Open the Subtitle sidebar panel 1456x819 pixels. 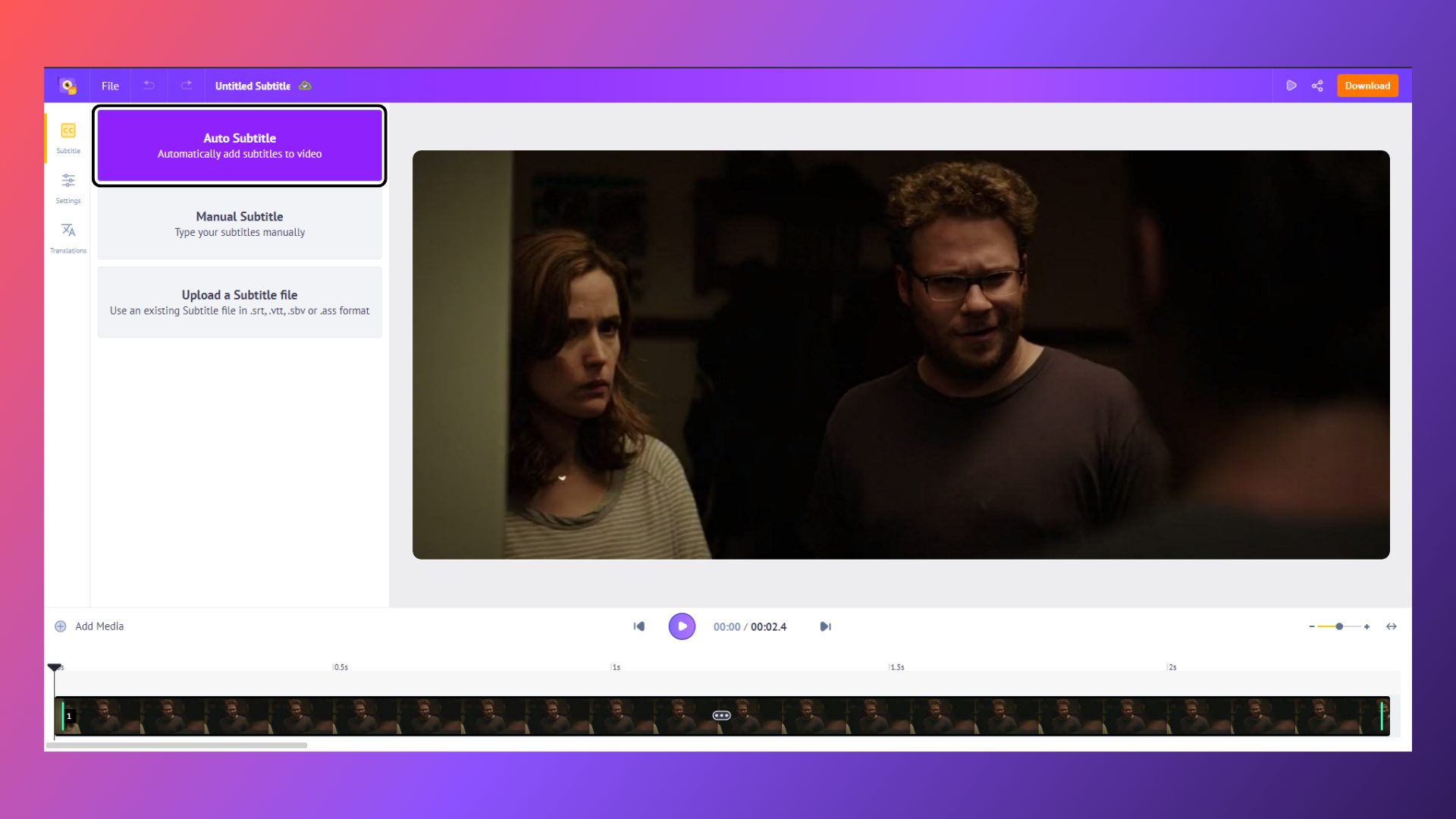click(68, 137)
